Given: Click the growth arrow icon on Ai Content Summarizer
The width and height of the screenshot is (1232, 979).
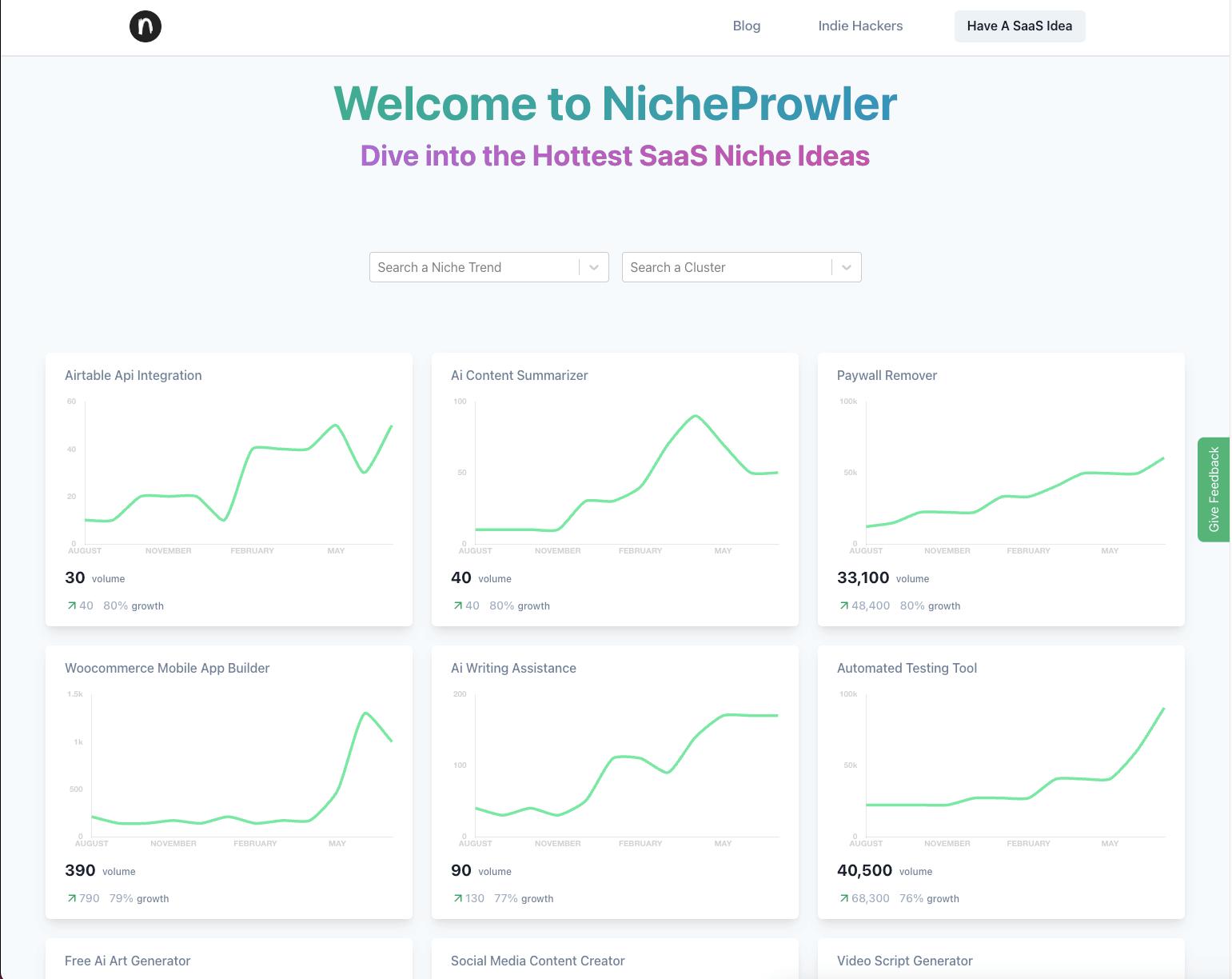Looking at the screenshot, I should tap(457, 605).
